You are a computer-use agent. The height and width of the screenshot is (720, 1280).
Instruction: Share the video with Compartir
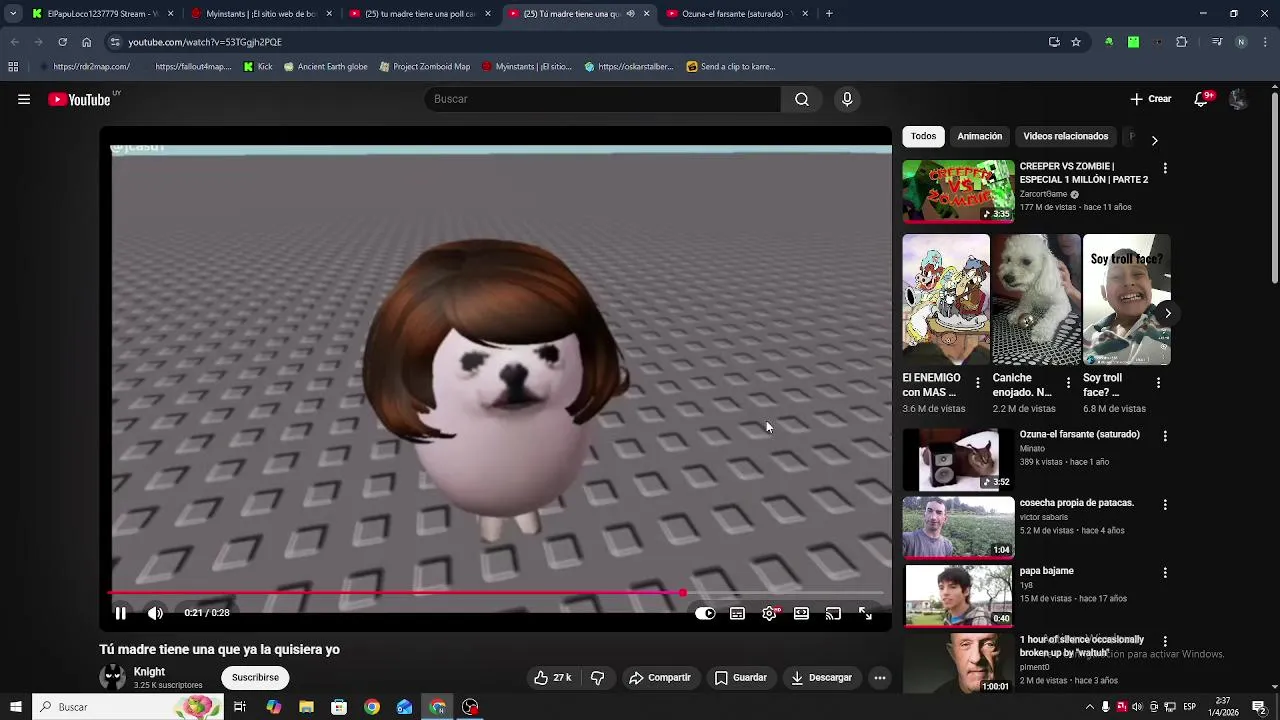click(660, 678)
